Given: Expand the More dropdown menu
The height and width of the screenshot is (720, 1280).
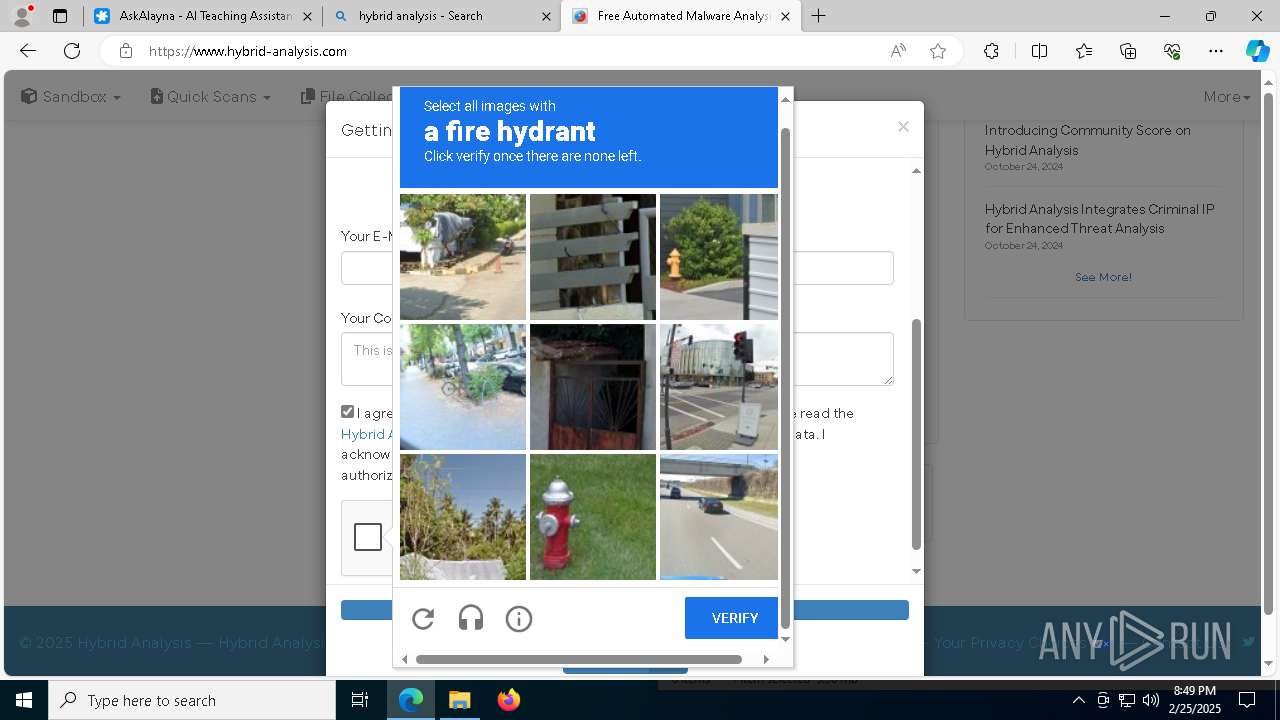Looking at the screenshot, I should [x=1227, y=96].
